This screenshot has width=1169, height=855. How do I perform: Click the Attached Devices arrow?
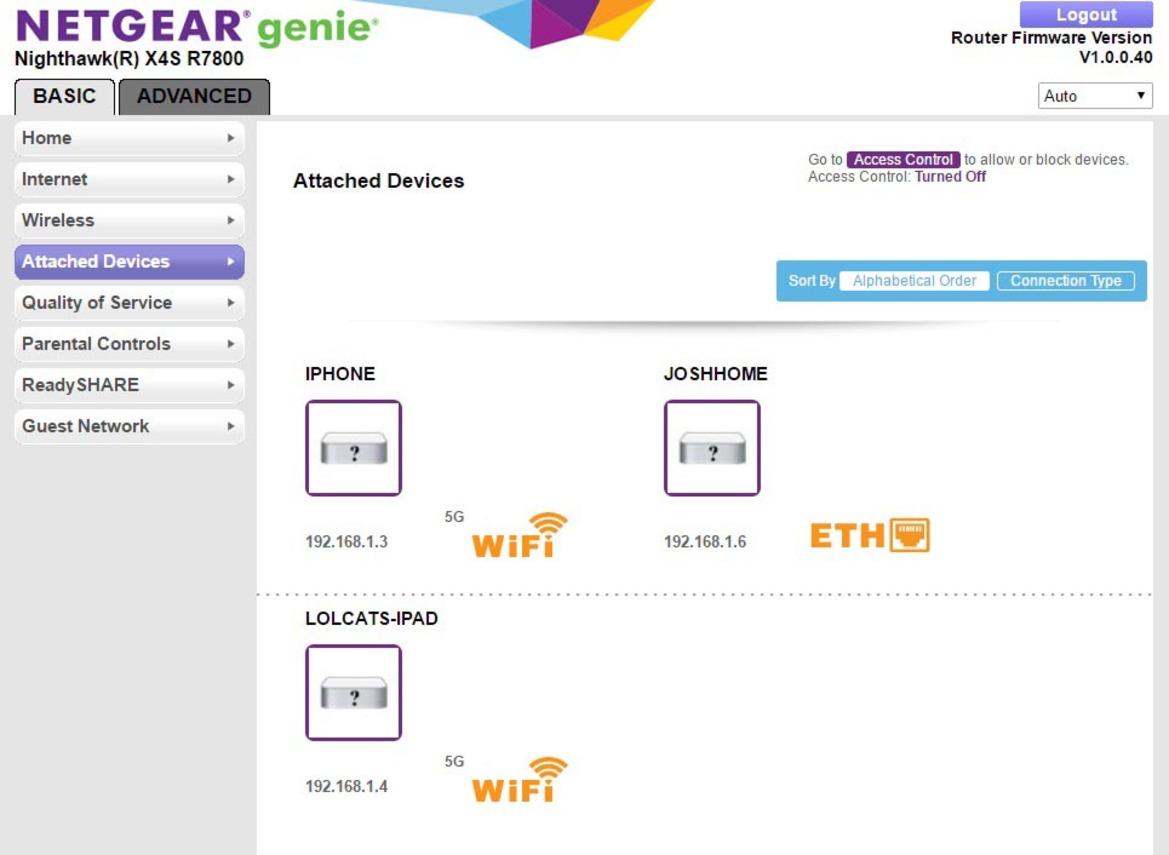(230, 262)
